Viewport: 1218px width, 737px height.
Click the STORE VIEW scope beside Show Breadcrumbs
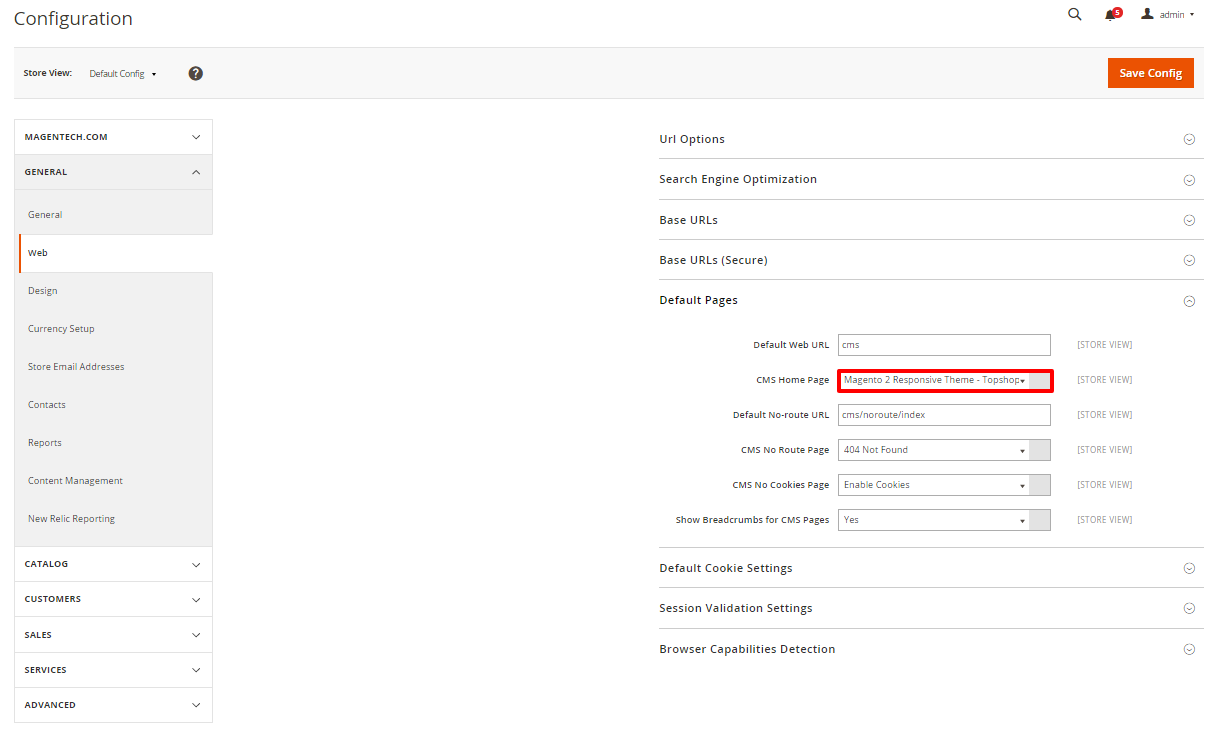pos(1104,520)
